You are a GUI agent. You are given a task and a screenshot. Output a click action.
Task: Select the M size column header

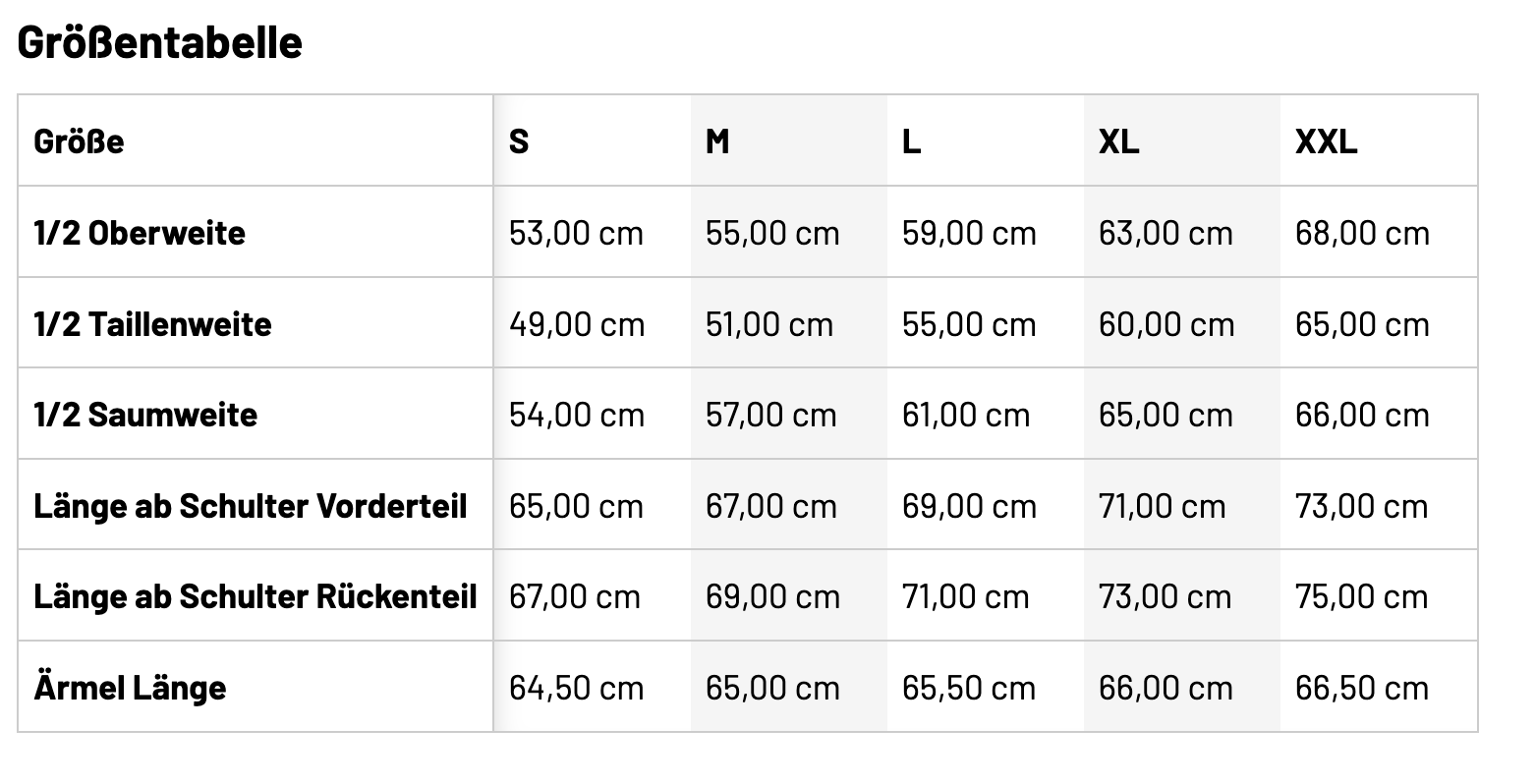click(x=717, y=141)
